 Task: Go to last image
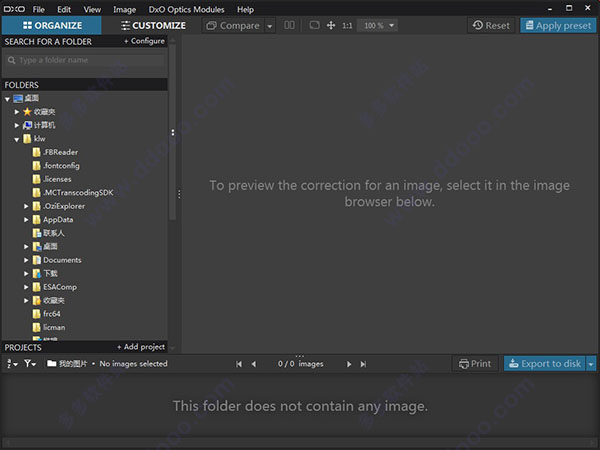click(x=363, y=364)
